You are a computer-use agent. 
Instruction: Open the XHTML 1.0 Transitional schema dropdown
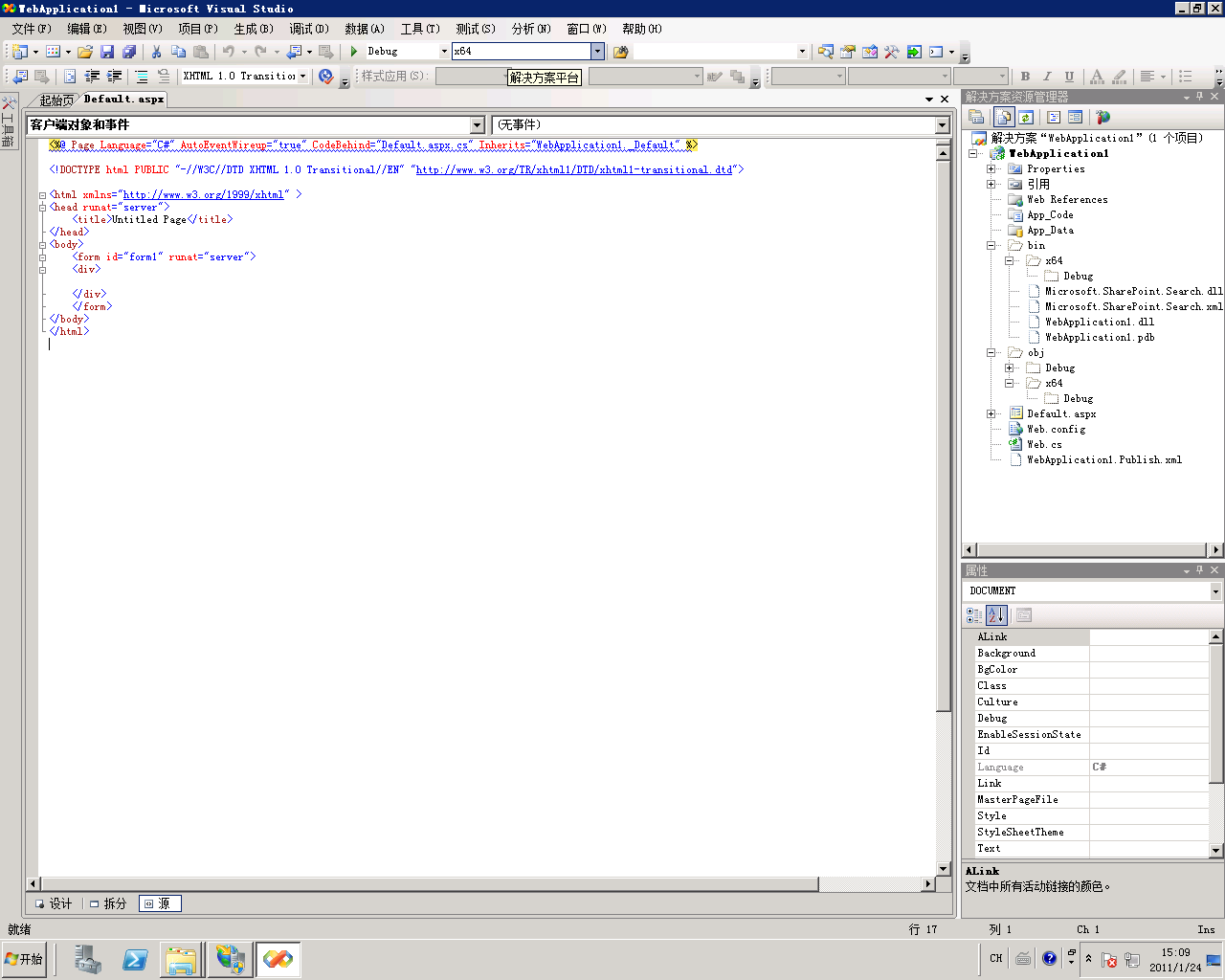click(303, 77)
